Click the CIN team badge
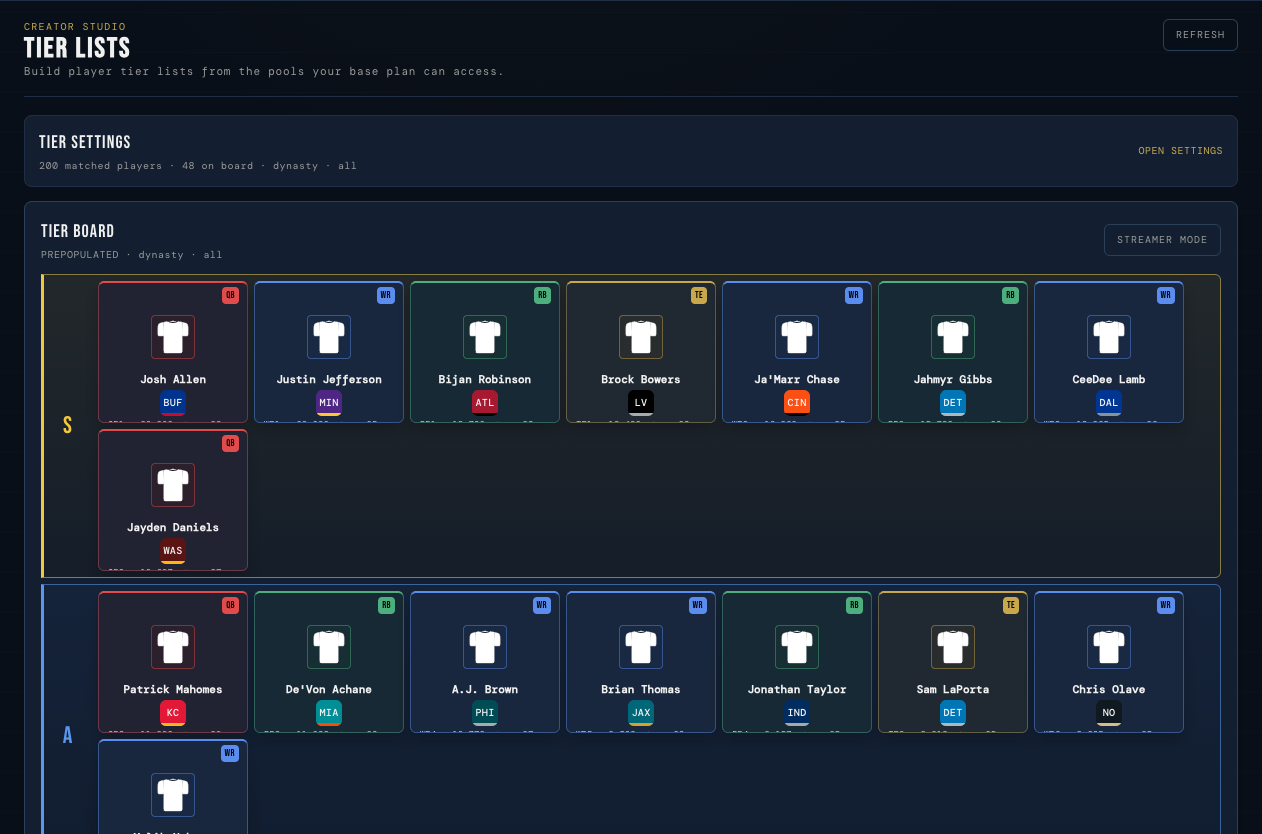 pyautogui.click(x=797, y=403)
